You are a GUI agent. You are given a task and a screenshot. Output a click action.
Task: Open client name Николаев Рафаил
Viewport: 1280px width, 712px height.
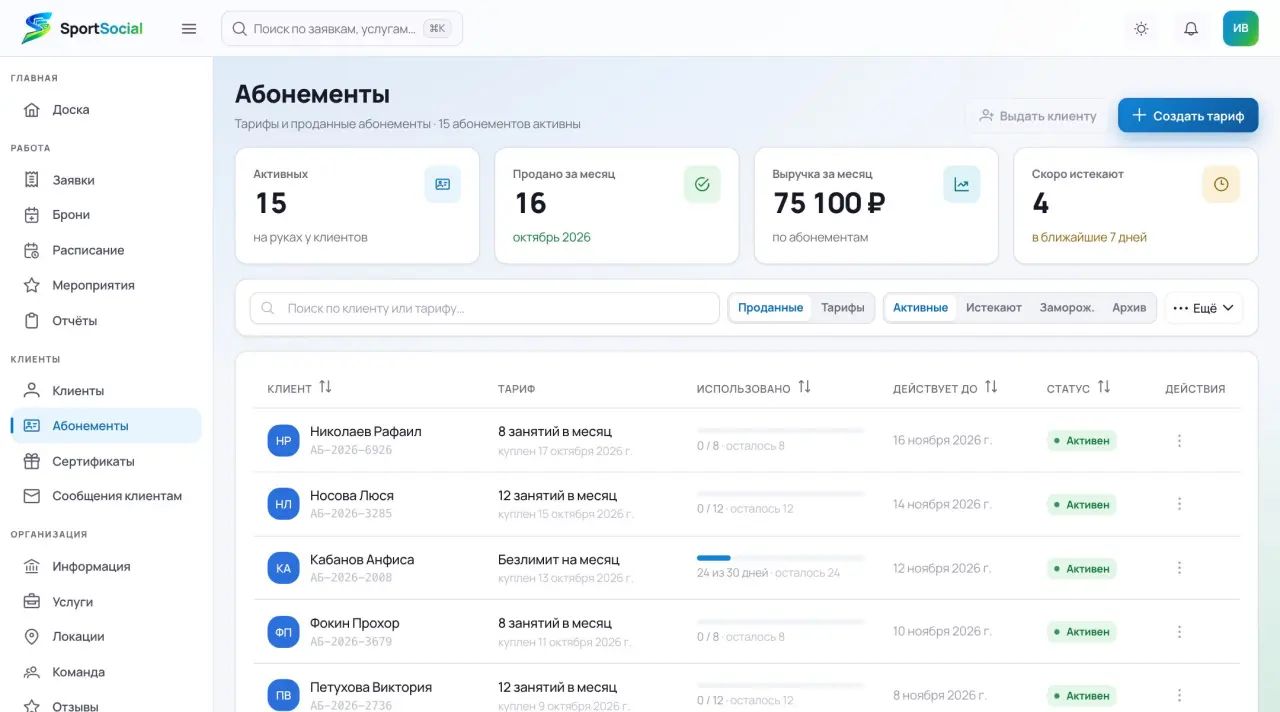(366, 432)
